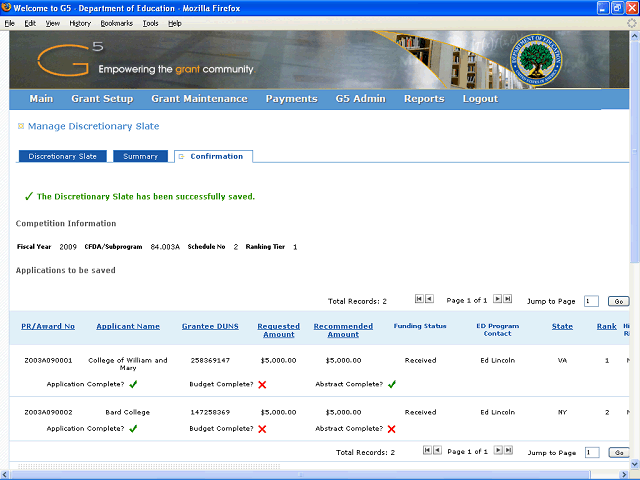Click the top Jump to Page field

pos(591,300)
